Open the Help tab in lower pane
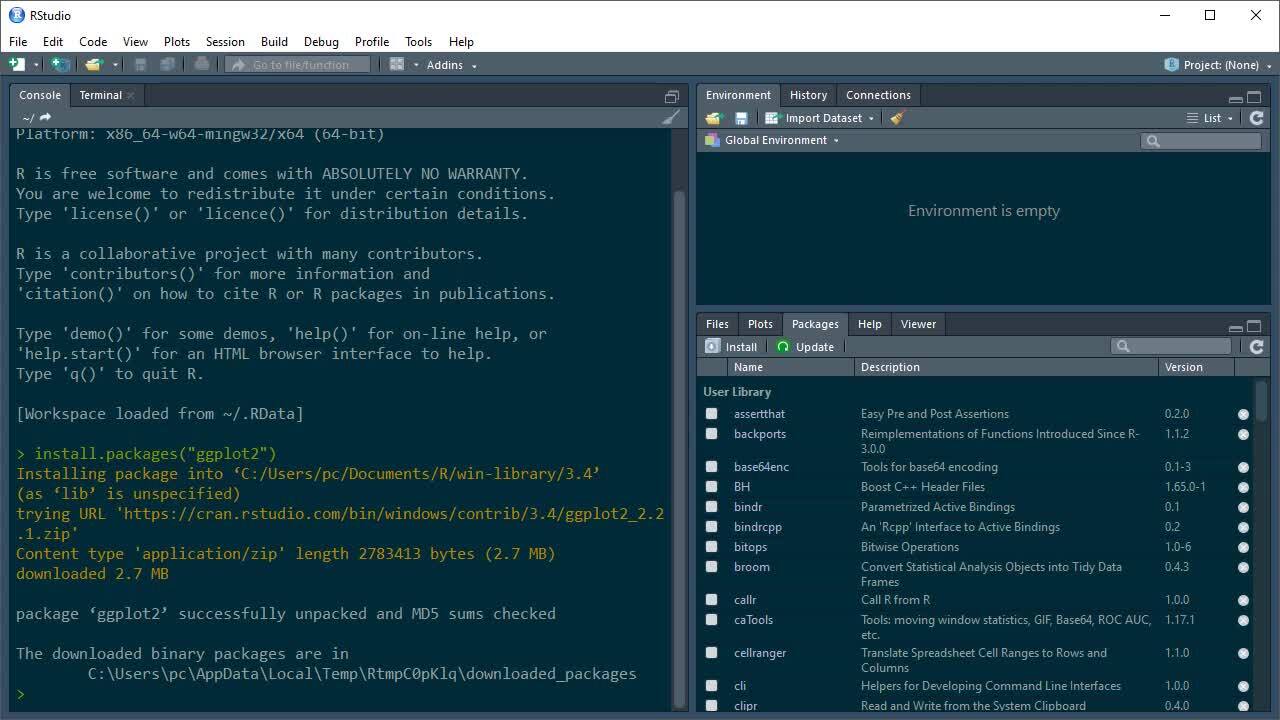 click(870, 324)
